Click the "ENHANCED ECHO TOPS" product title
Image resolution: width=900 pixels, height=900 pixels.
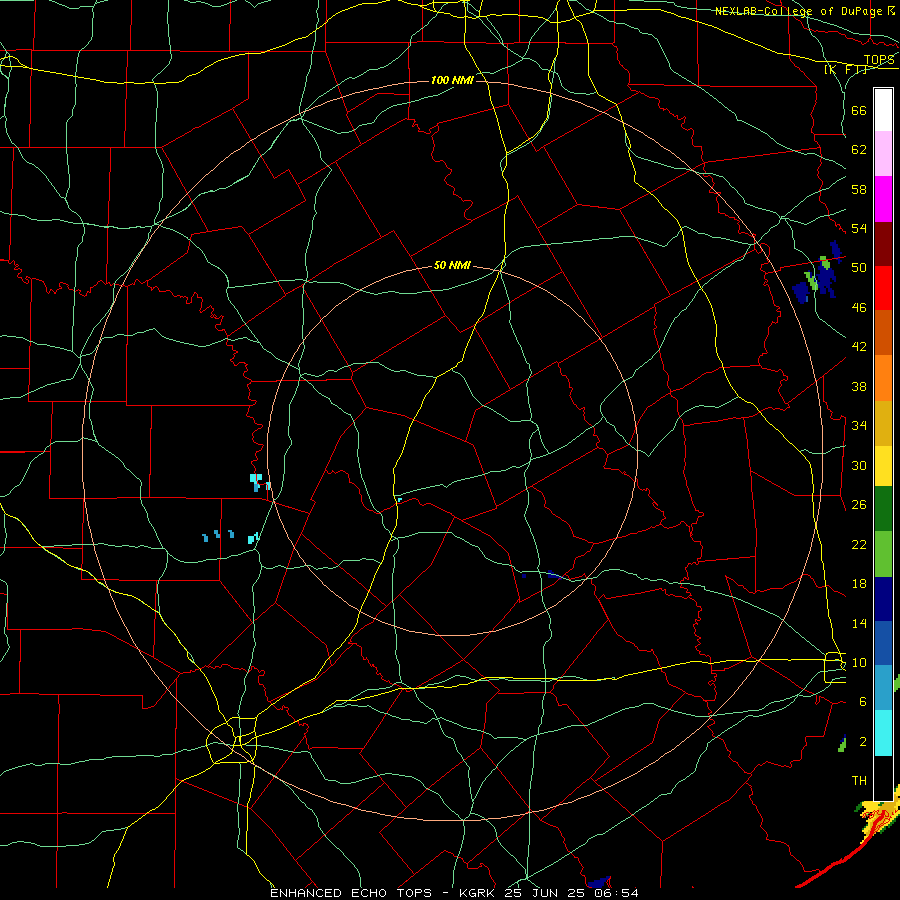[351, 893]
